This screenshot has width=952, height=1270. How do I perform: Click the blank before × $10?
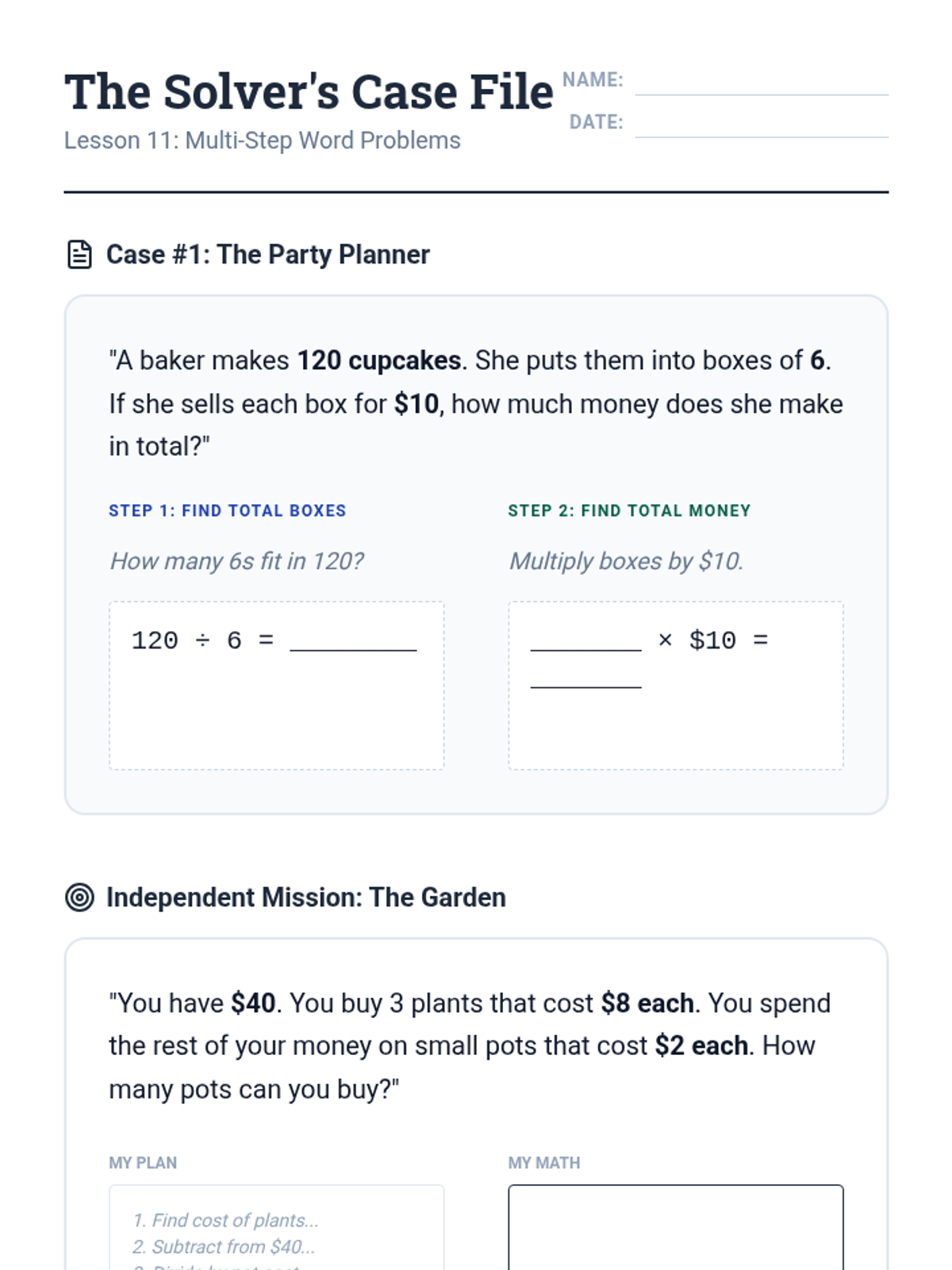(x=585, y=641)
